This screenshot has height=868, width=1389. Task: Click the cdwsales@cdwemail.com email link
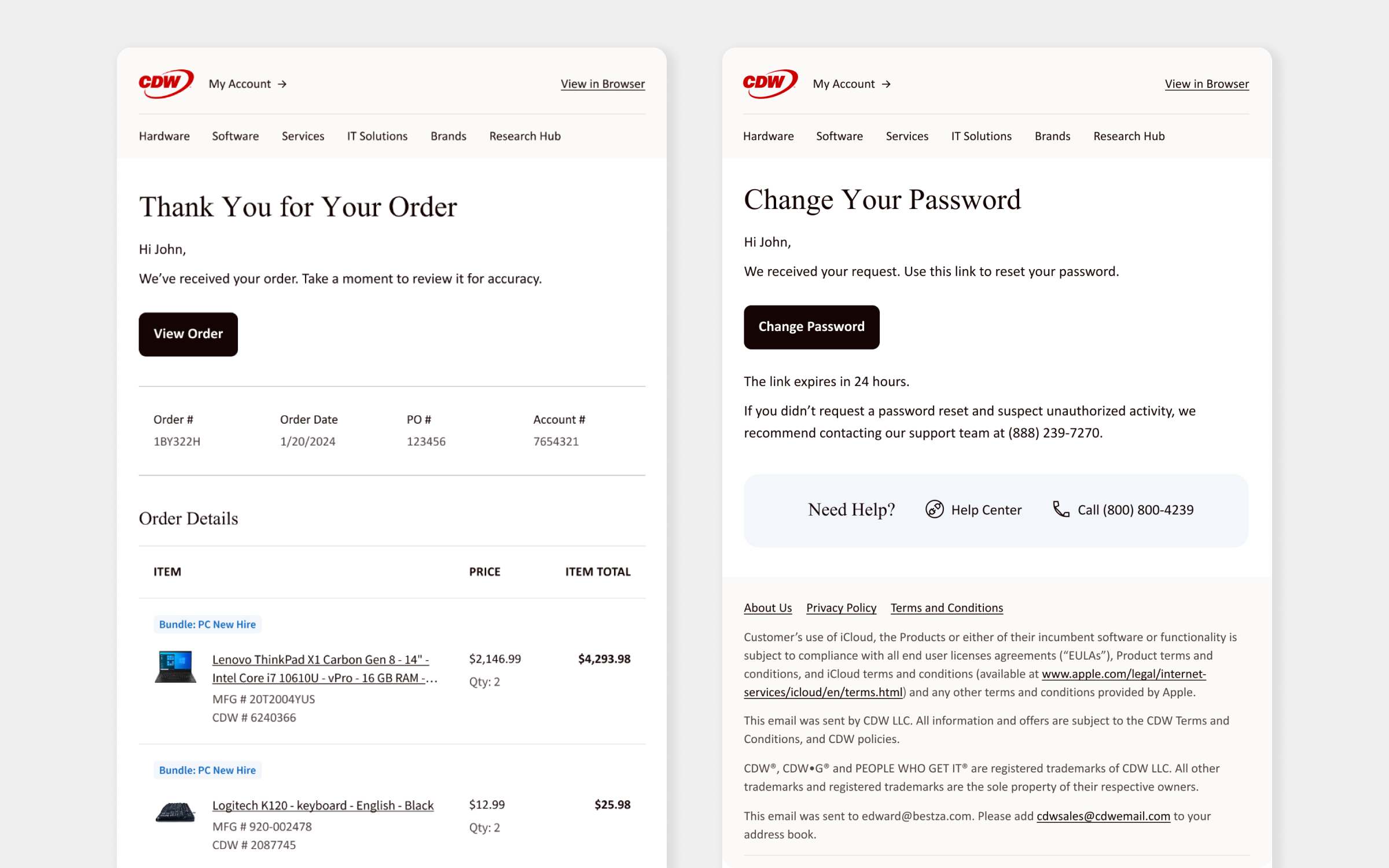(x=1103, y=816)
